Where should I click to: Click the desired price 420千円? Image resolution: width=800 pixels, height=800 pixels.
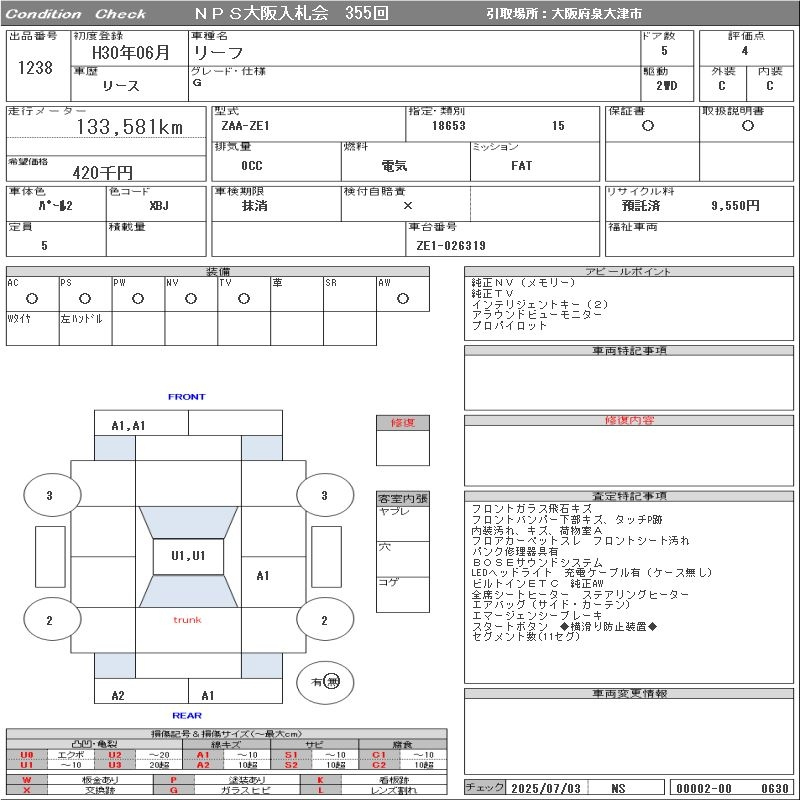point(103,172)
